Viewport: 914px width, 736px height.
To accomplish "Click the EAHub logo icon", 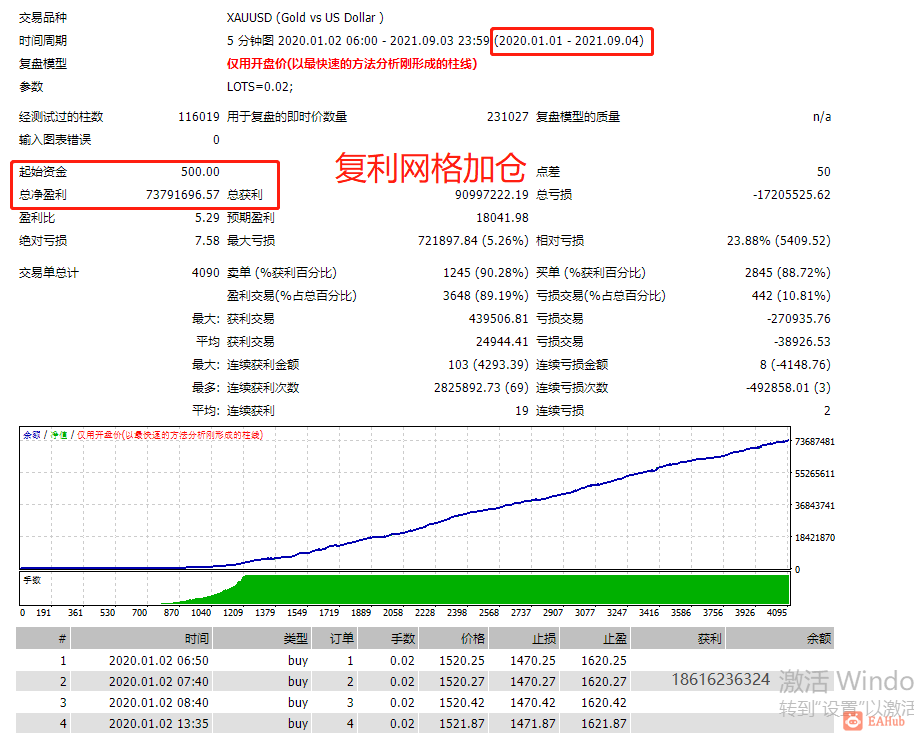I will coord(853,721).
